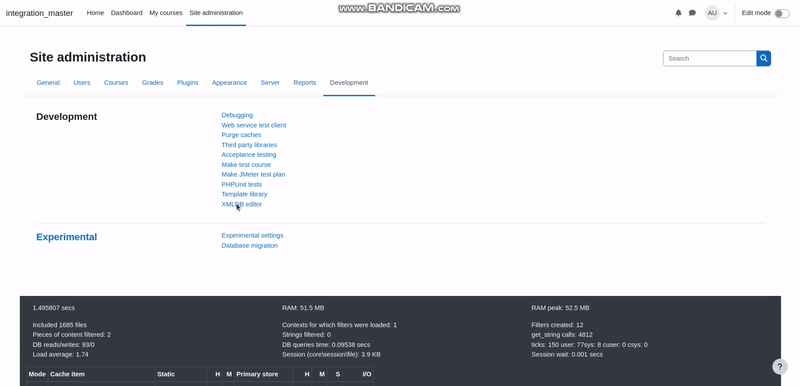Open the messaging chat bubble icon
This screenshot has height=386, width=800.
tap(692, 13)
